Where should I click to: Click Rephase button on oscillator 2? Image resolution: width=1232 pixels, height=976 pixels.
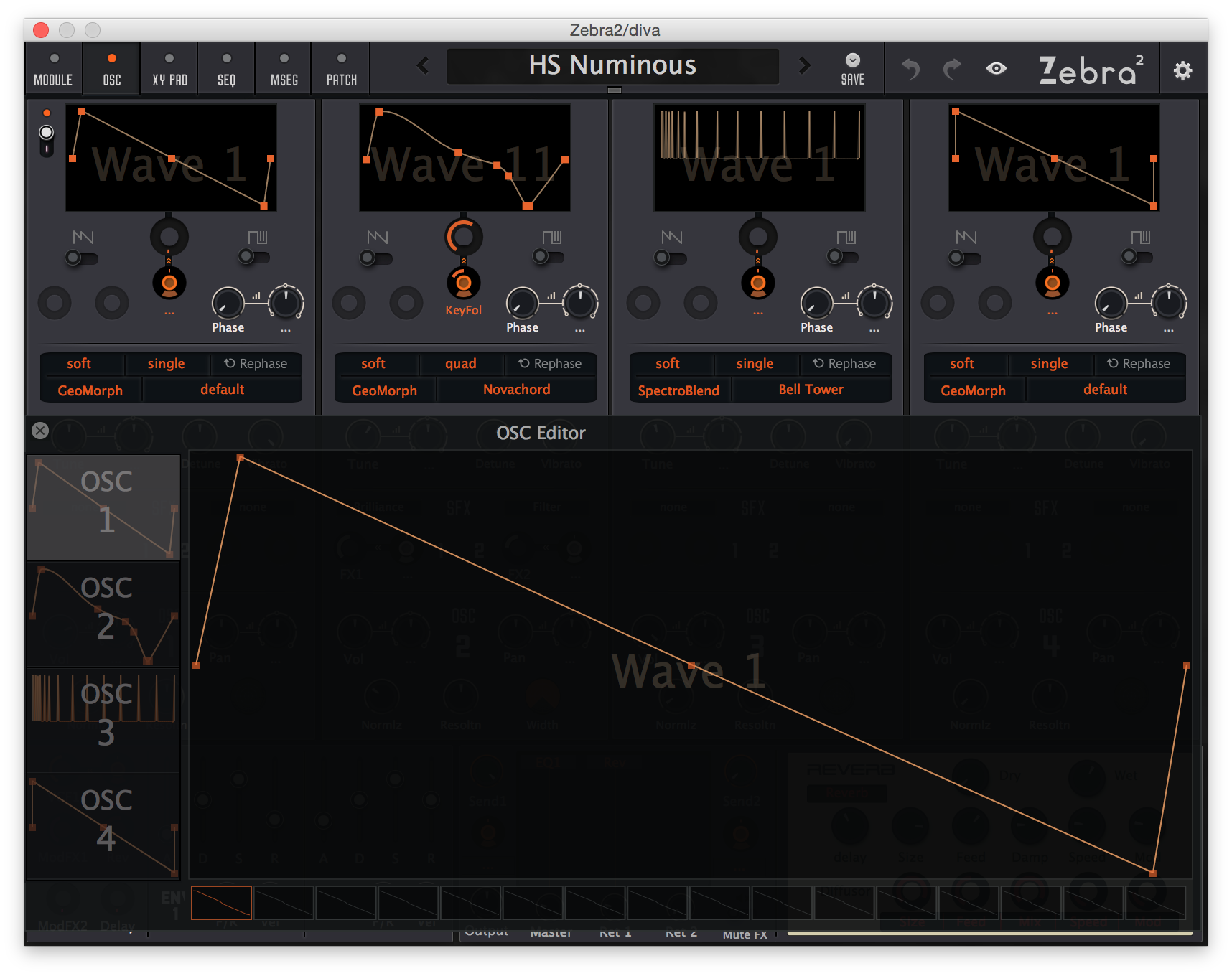(550, 364)
